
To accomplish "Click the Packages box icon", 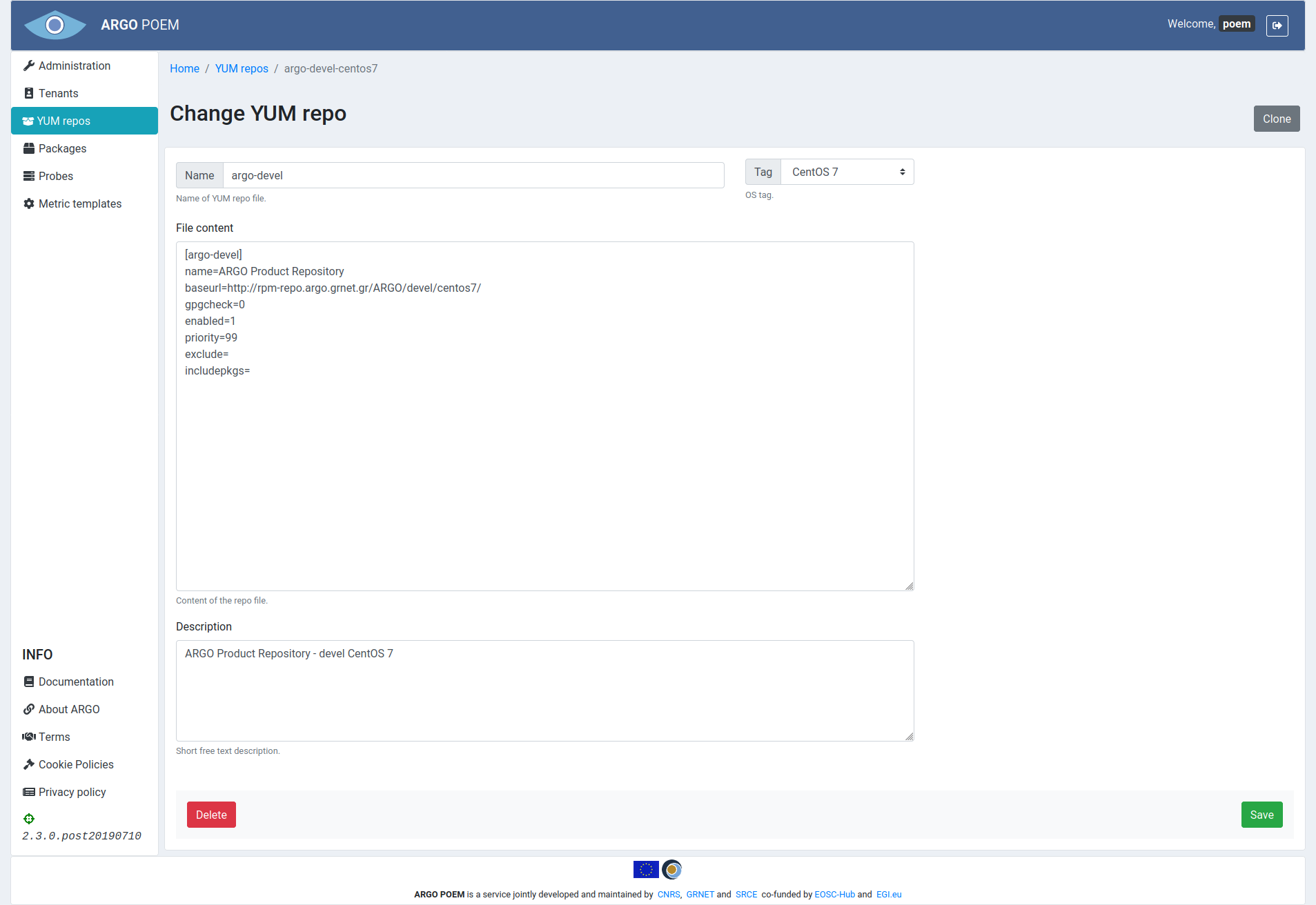I will pyautogui.click(x=29, y=148).
